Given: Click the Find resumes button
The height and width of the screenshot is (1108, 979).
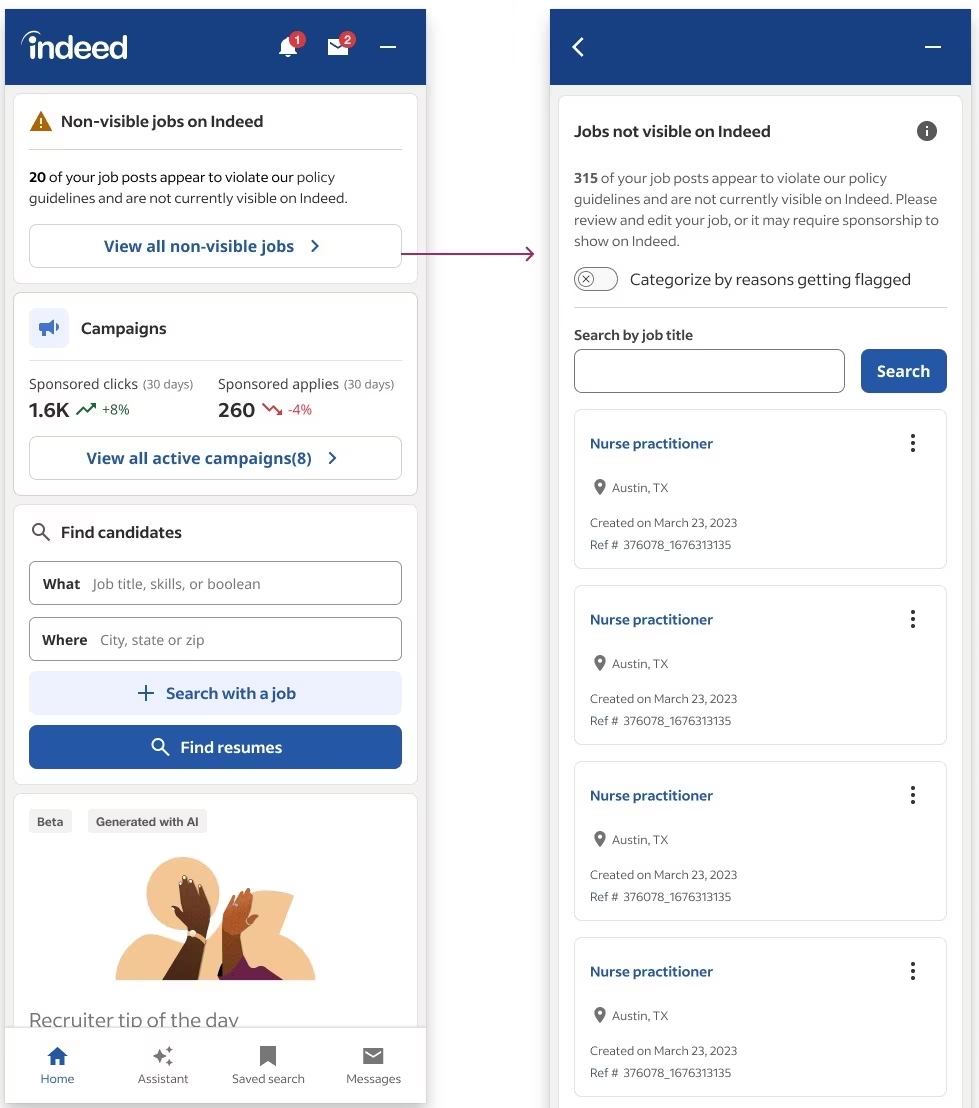Looking at the screenshot, I should click(216, 747).
